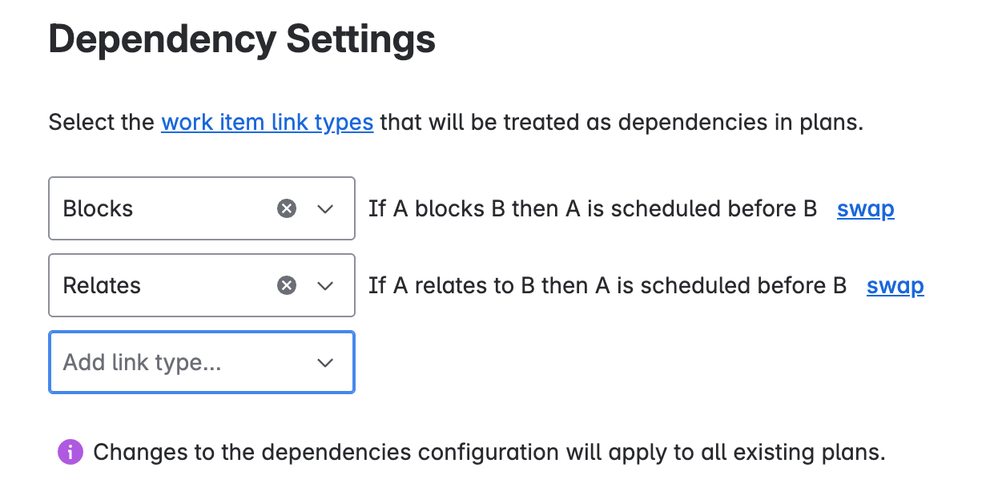Image resolution: width=998 pixels, height=484 pixels.
Task: Select the 'Relates' value text
Action: coord(102,286)
